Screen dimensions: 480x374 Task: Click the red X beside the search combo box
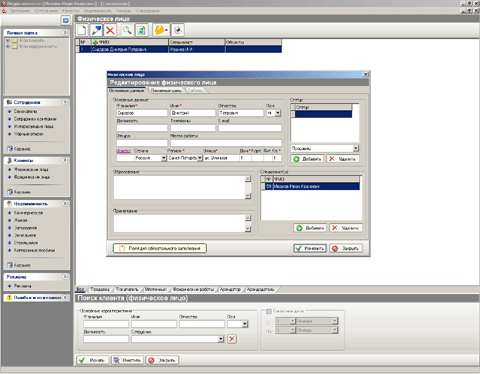(232, 339)
